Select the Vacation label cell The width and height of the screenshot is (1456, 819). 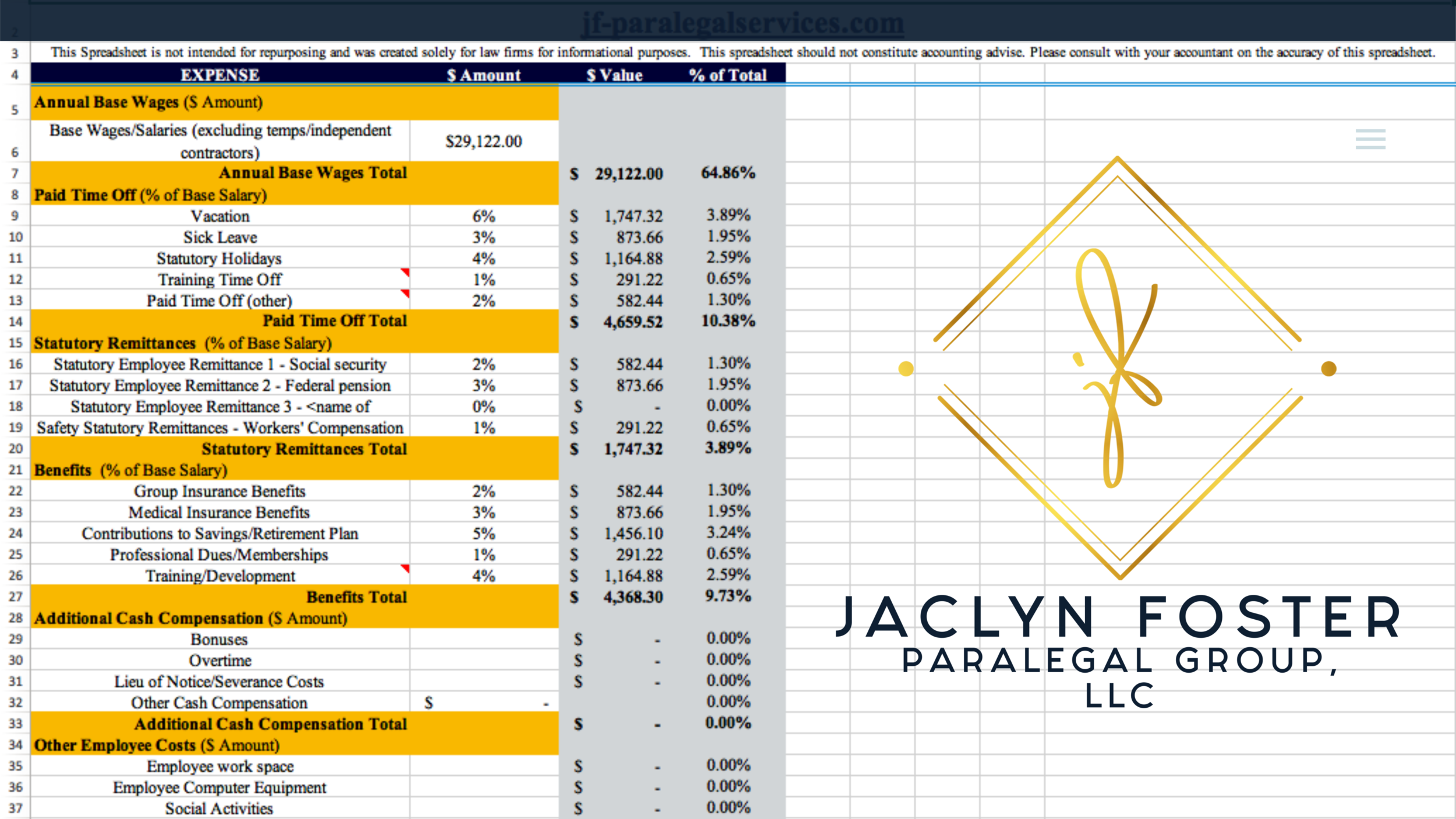coord(220,216)
